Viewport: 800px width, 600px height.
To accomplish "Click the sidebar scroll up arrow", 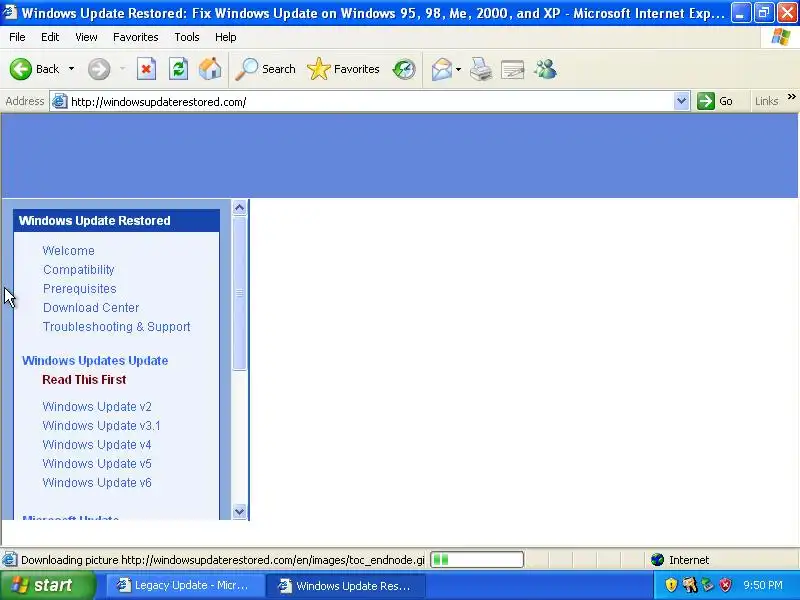I will pos(239,208).
